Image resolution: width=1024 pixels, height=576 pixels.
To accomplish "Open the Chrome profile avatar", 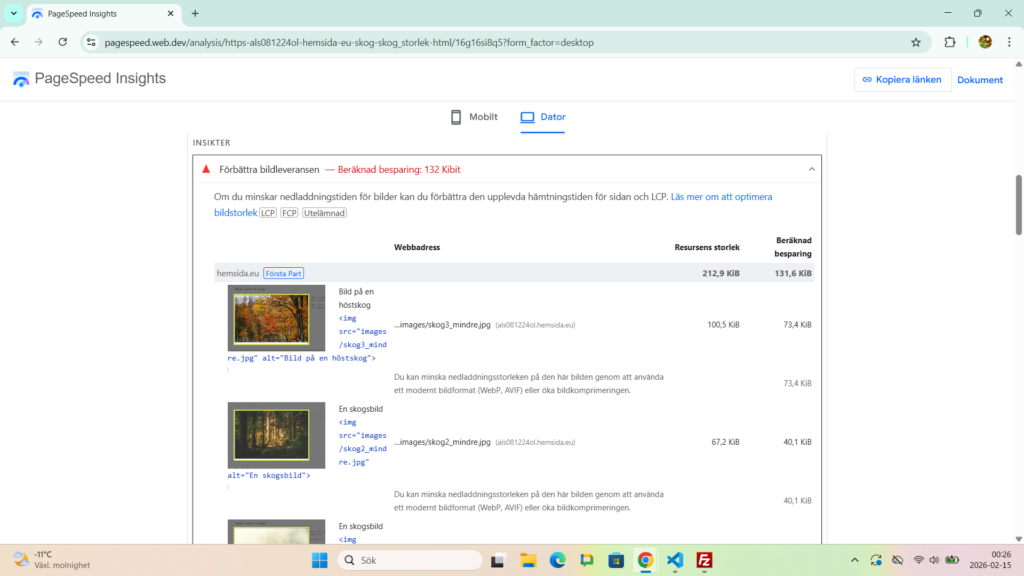I will pyautogui.click(x=985, y=42).
